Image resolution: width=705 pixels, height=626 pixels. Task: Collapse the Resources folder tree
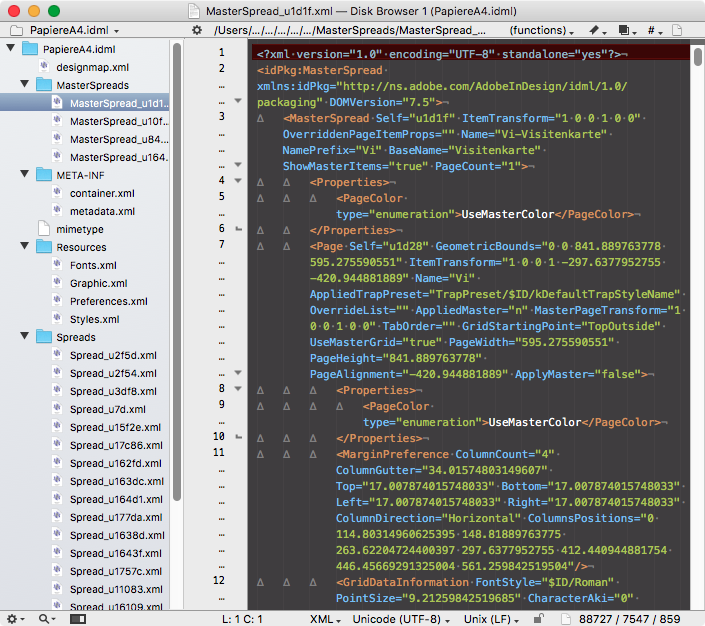[x=26, y=247]
